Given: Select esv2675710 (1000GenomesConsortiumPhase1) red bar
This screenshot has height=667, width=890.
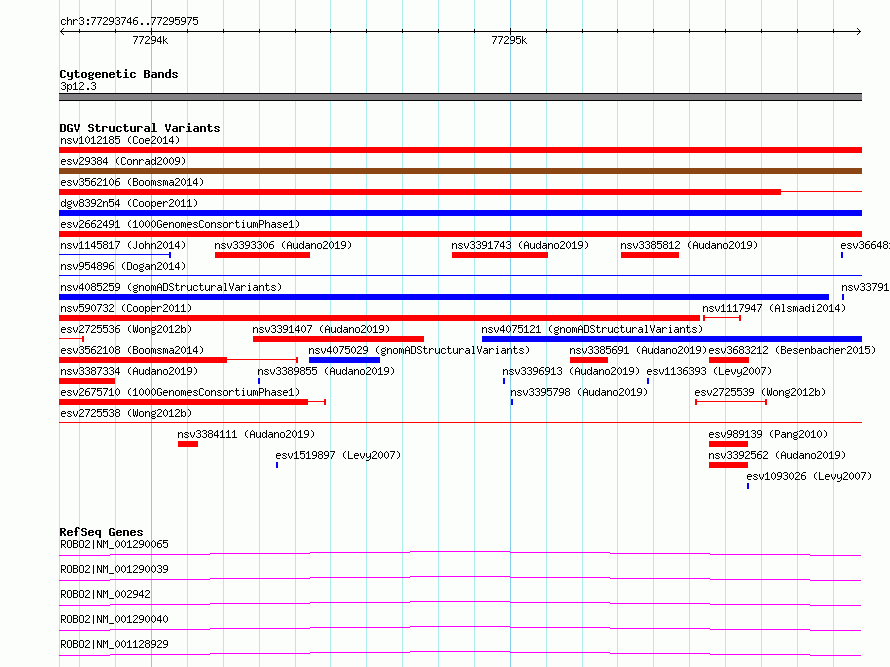Looking at the screenshot, I should click(183, 402).
